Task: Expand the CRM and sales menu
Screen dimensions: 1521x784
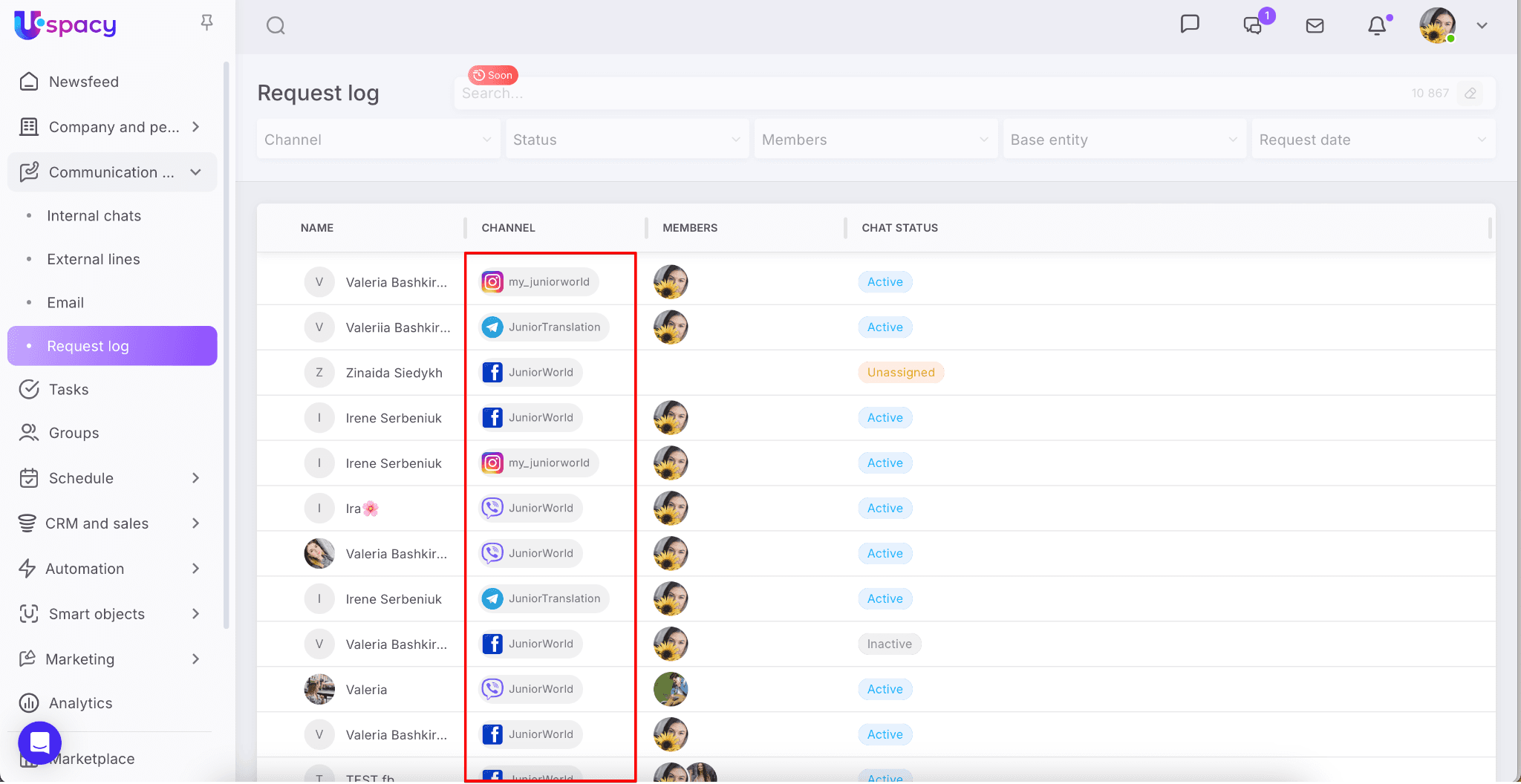Action: pyautogui.click(x=195, y=523)
